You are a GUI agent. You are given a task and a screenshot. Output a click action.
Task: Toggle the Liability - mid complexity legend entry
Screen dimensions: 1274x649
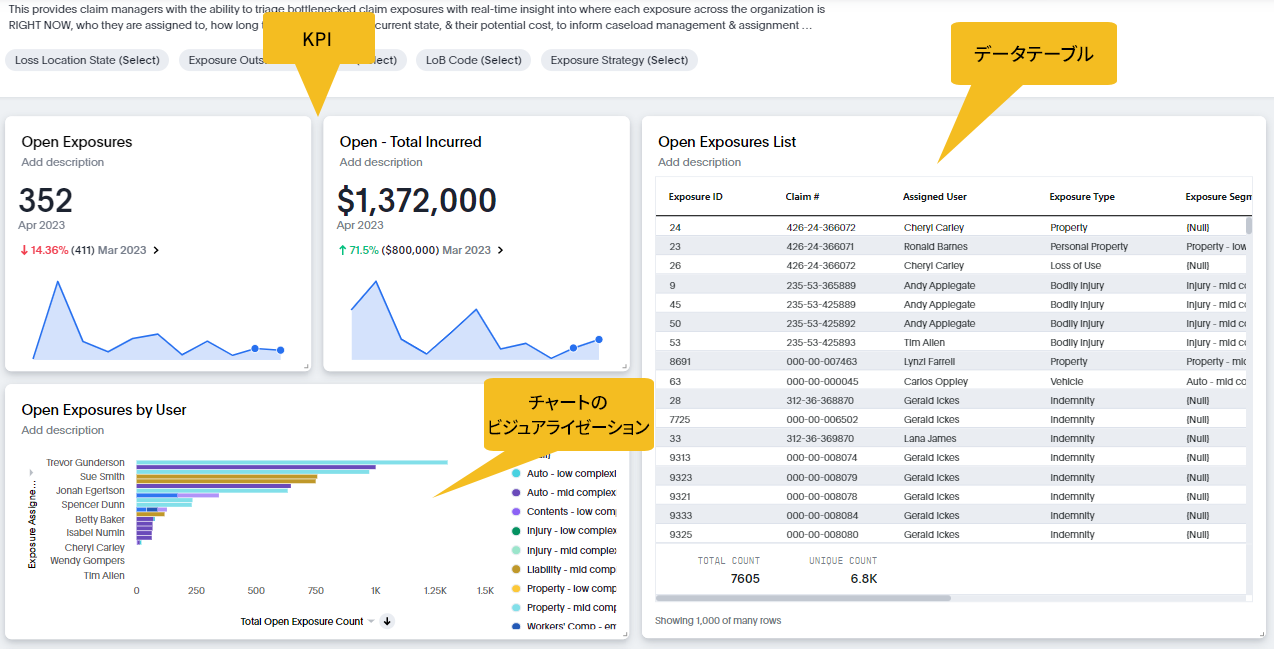click(x=564, y=569)
